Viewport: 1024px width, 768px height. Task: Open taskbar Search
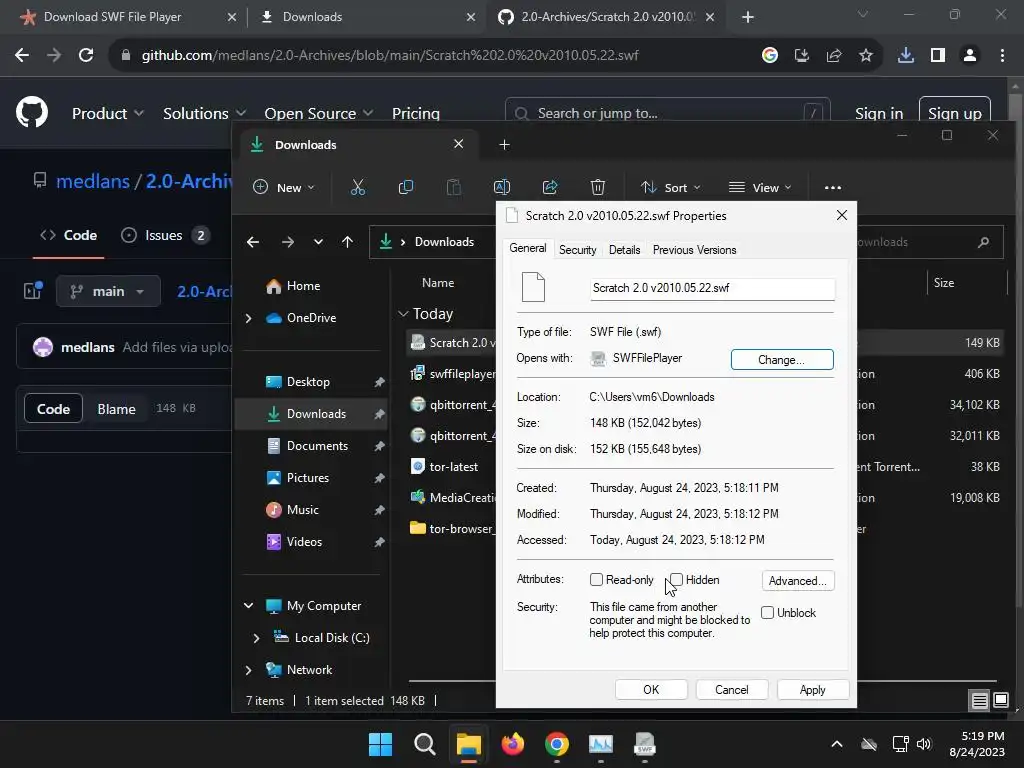click(x=424, y=744)
